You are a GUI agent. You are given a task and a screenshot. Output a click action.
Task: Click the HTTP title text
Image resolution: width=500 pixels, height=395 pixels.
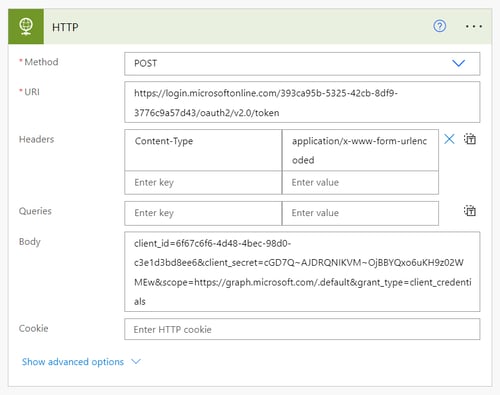65,27
